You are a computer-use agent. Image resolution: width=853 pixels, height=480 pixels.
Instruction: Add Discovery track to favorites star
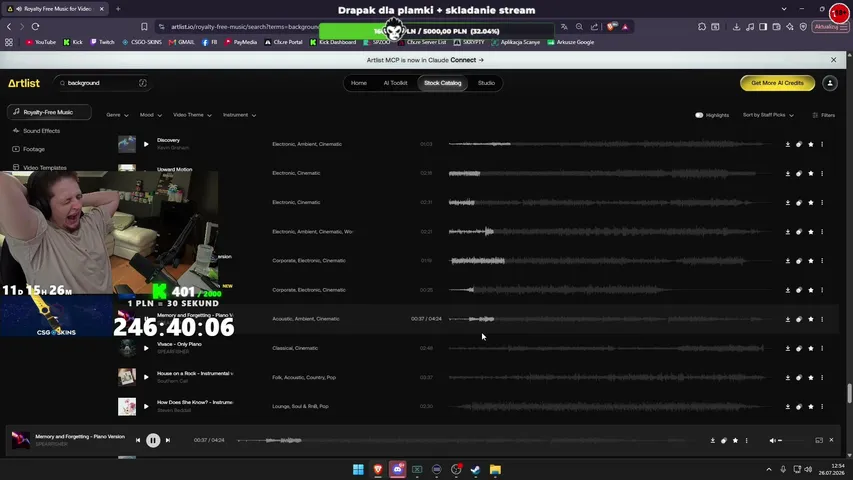coord(811,144)
